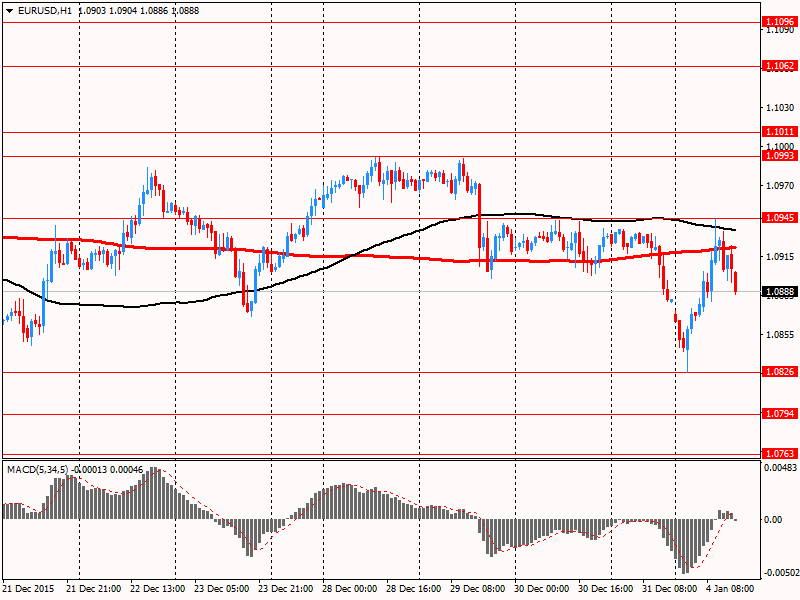Screen dimensions: 800x600
Task: Click the triangle arrow beside EURUSD,H1 title
Action: point(8,9)
